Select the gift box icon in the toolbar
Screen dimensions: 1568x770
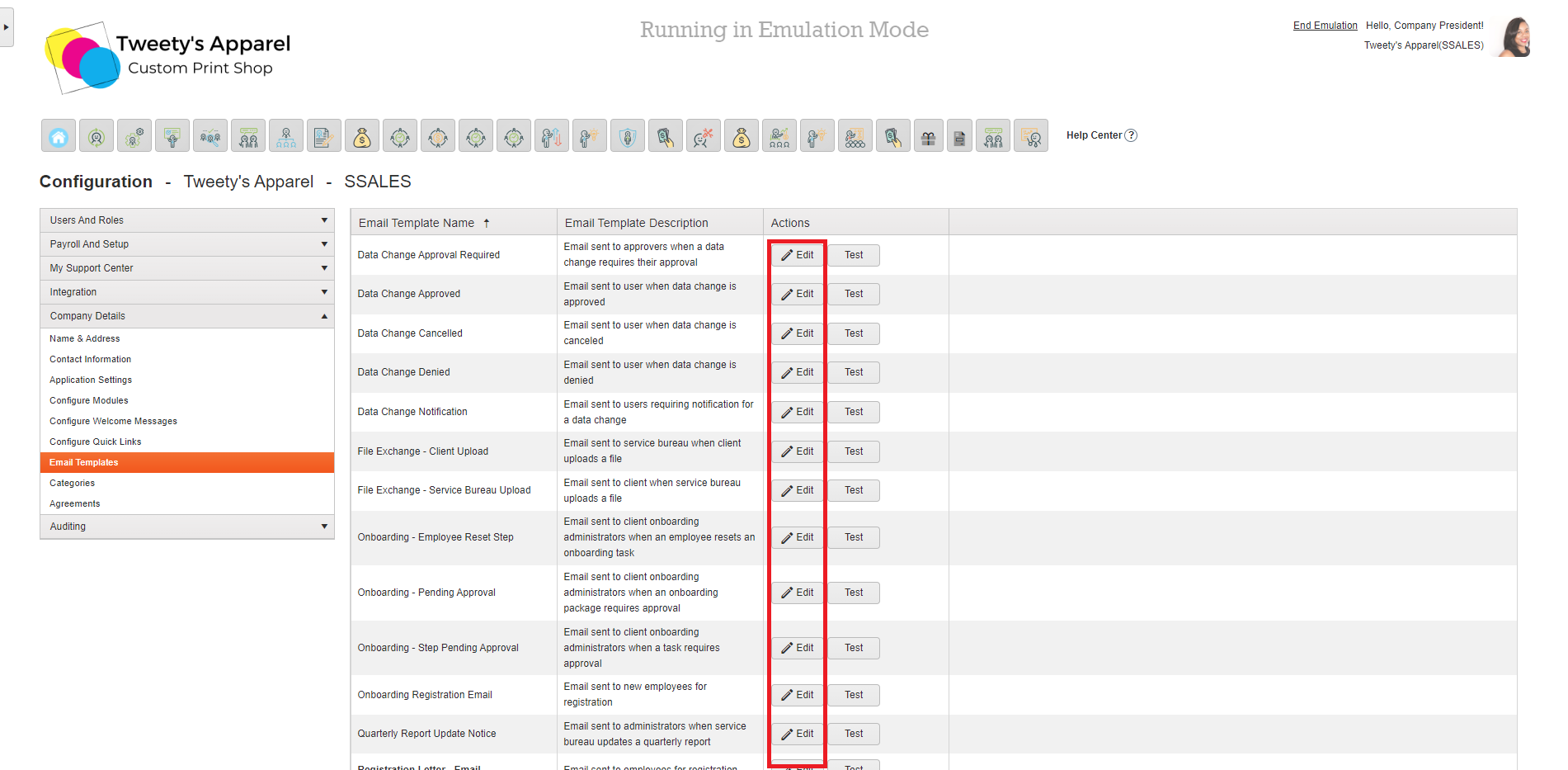coord(928,135)
